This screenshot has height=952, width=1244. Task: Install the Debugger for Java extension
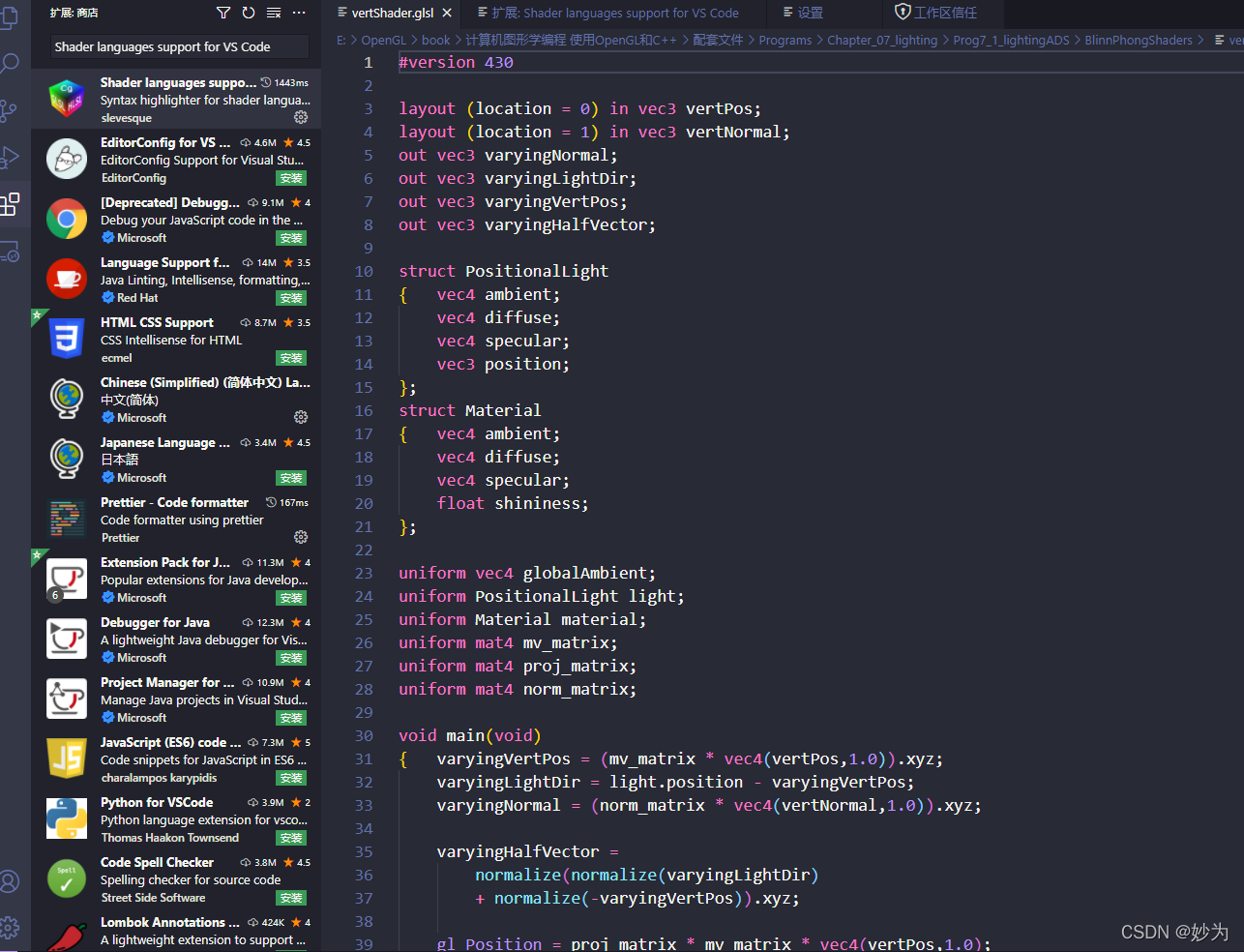(291, 658)
